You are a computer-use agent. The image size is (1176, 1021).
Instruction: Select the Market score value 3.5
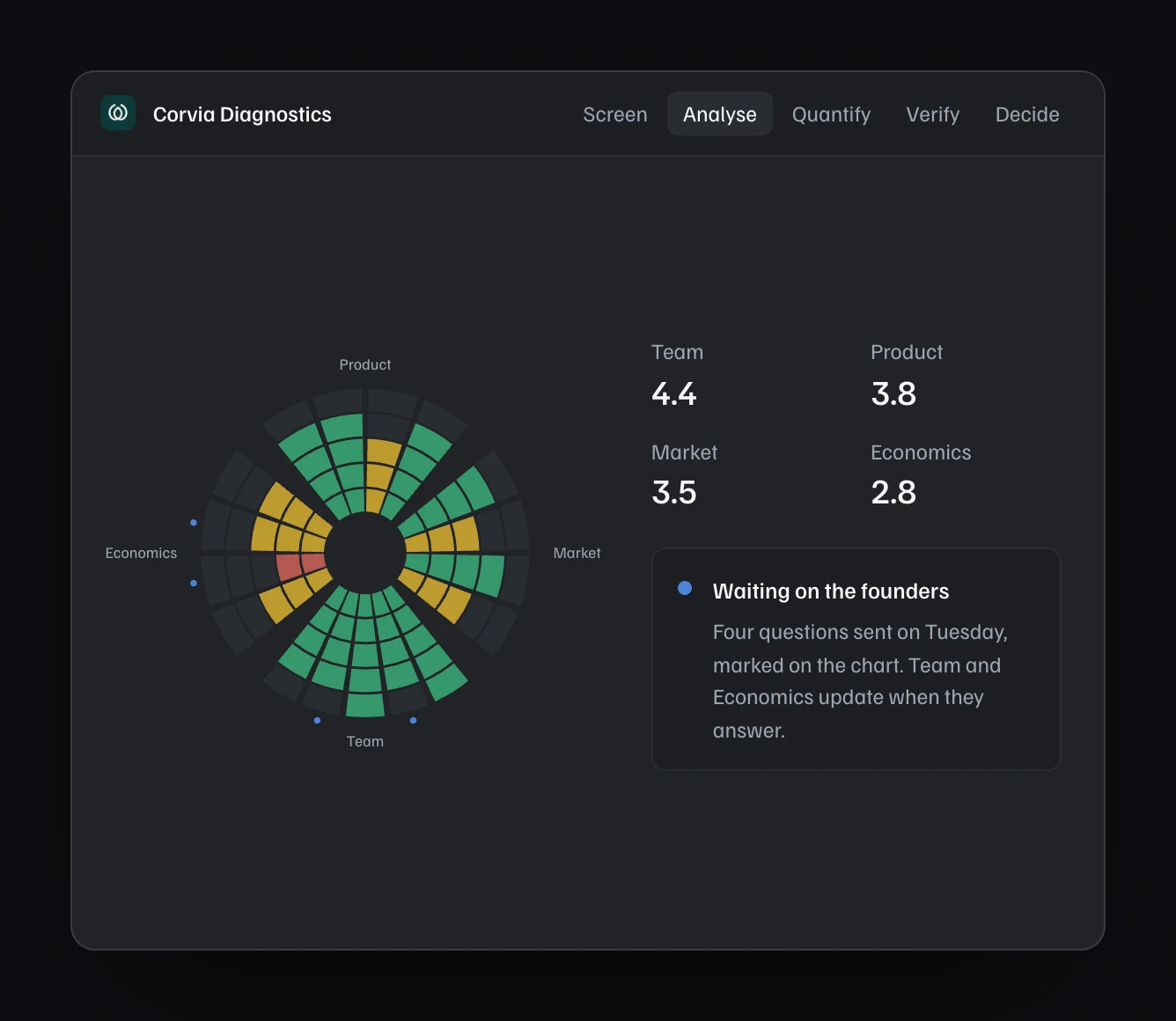674,492
